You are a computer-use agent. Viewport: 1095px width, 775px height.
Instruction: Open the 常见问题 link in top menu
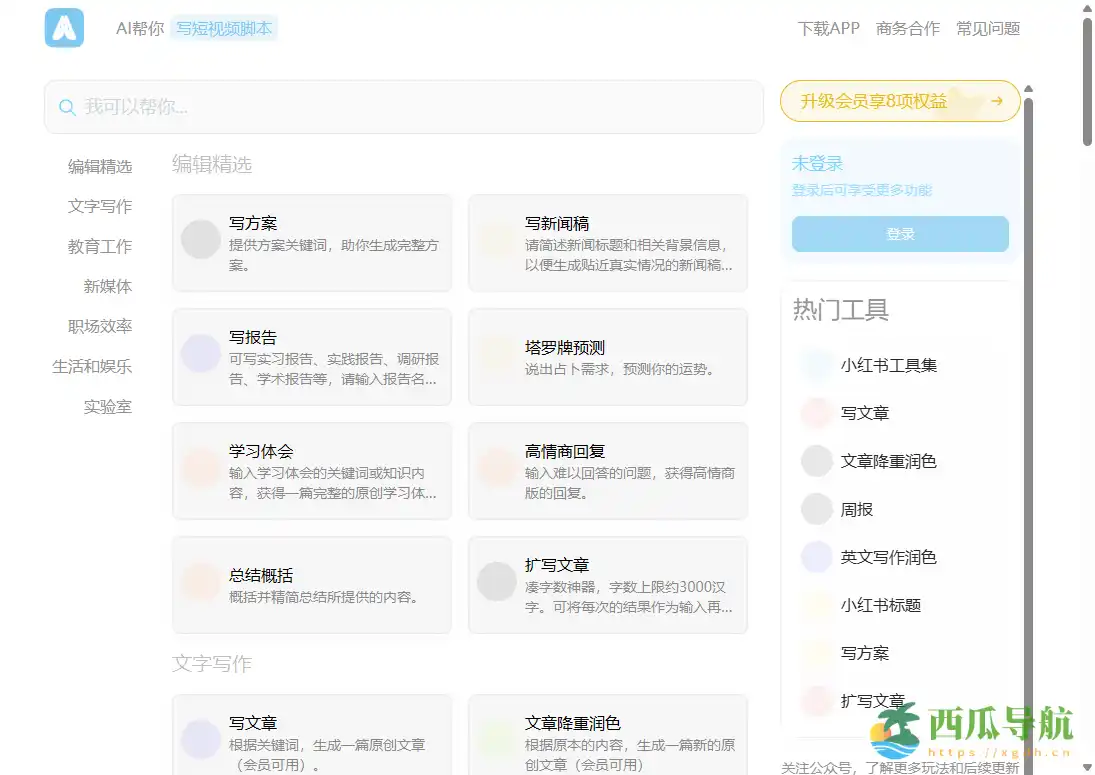coord(987,29)
